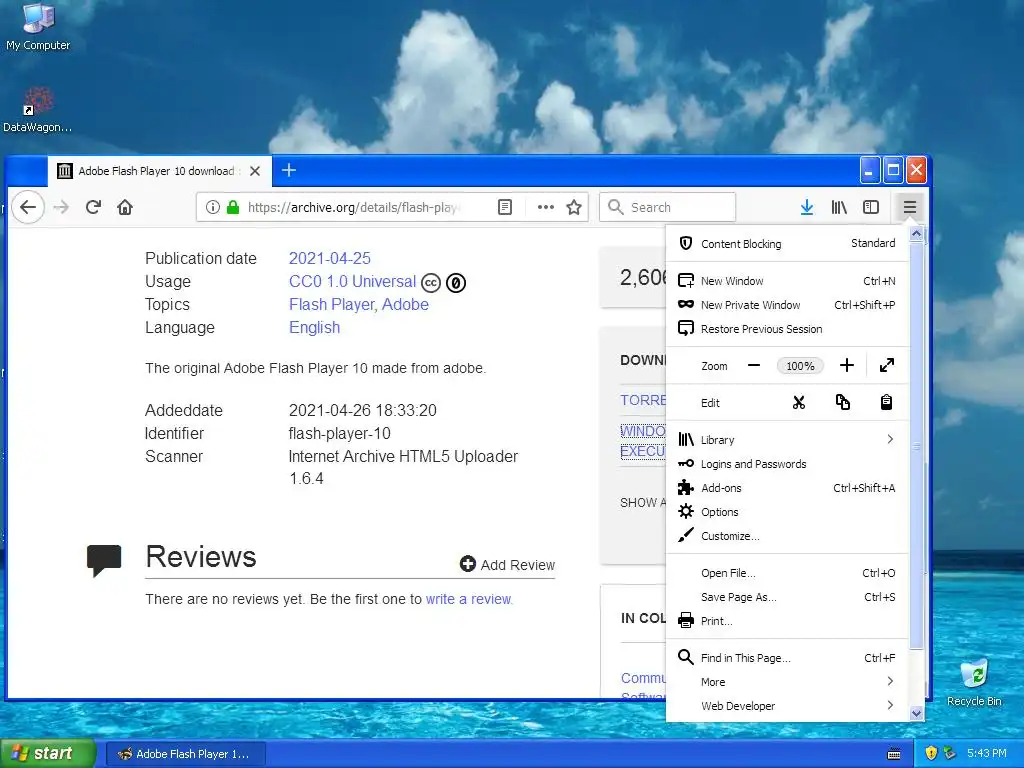Zoom out with the minus button
The image size is (1024, 768).
[754, 366]
